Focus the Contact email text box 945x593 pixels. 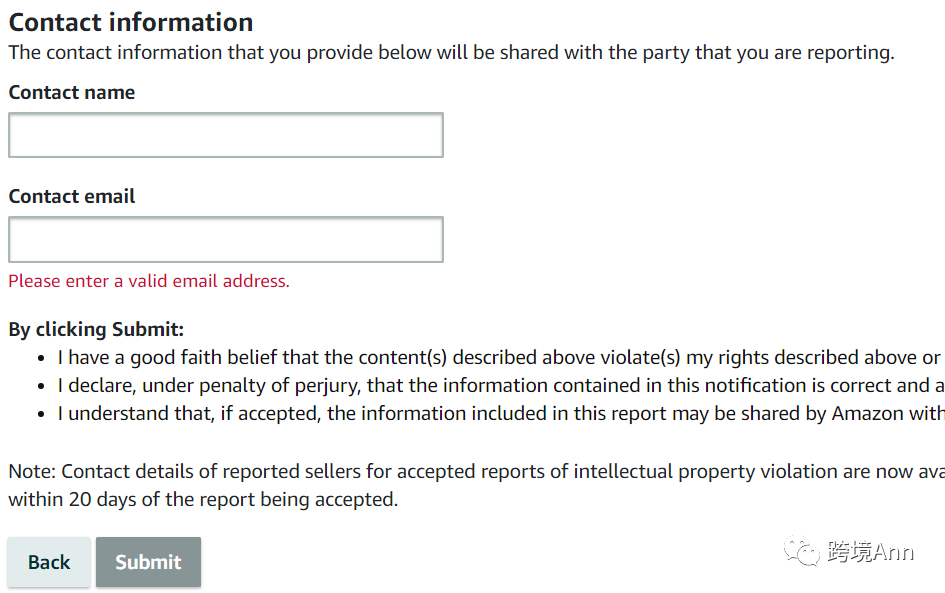coord(225,240)
